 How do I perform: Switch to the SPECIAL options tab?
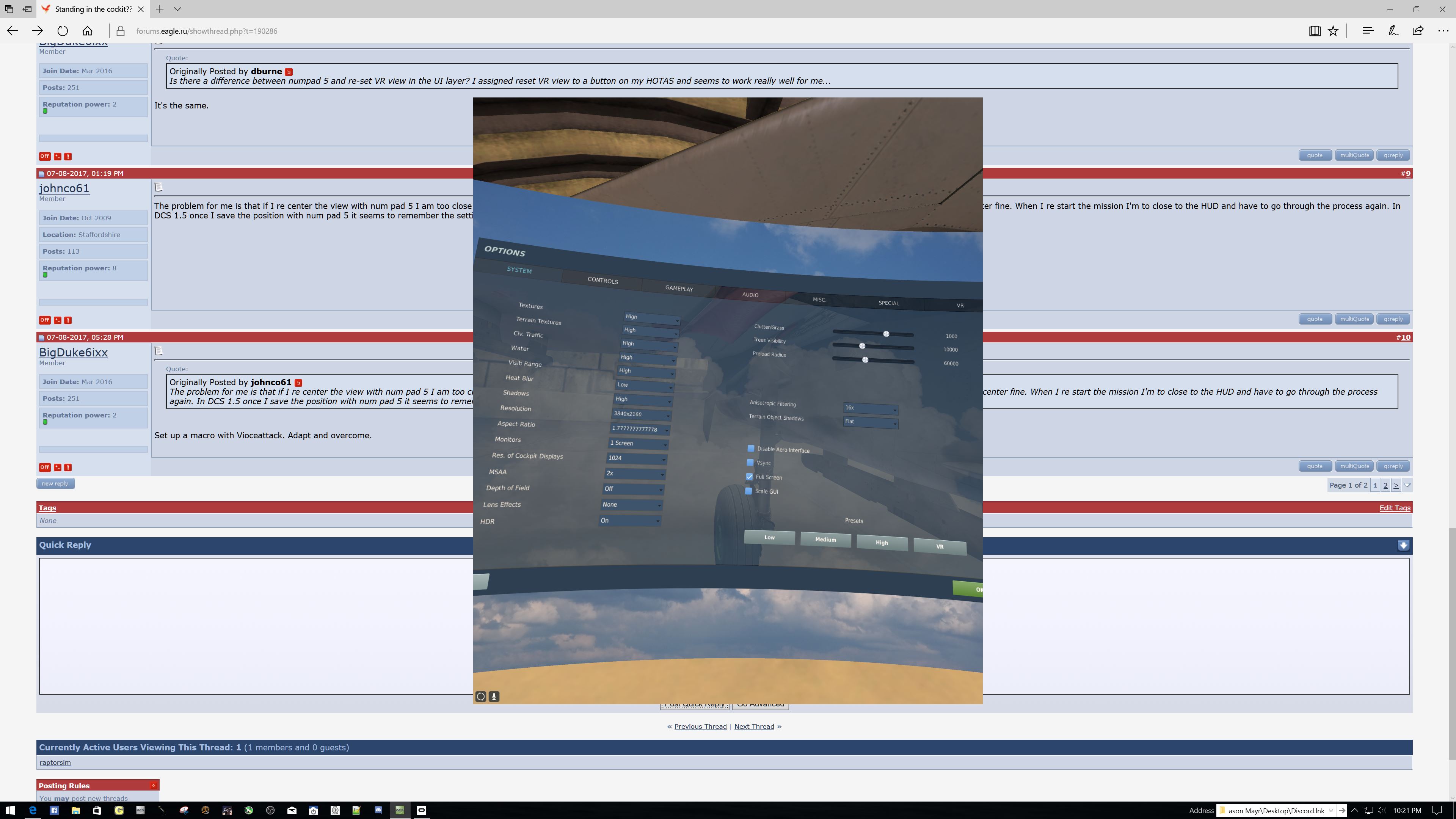888,303
